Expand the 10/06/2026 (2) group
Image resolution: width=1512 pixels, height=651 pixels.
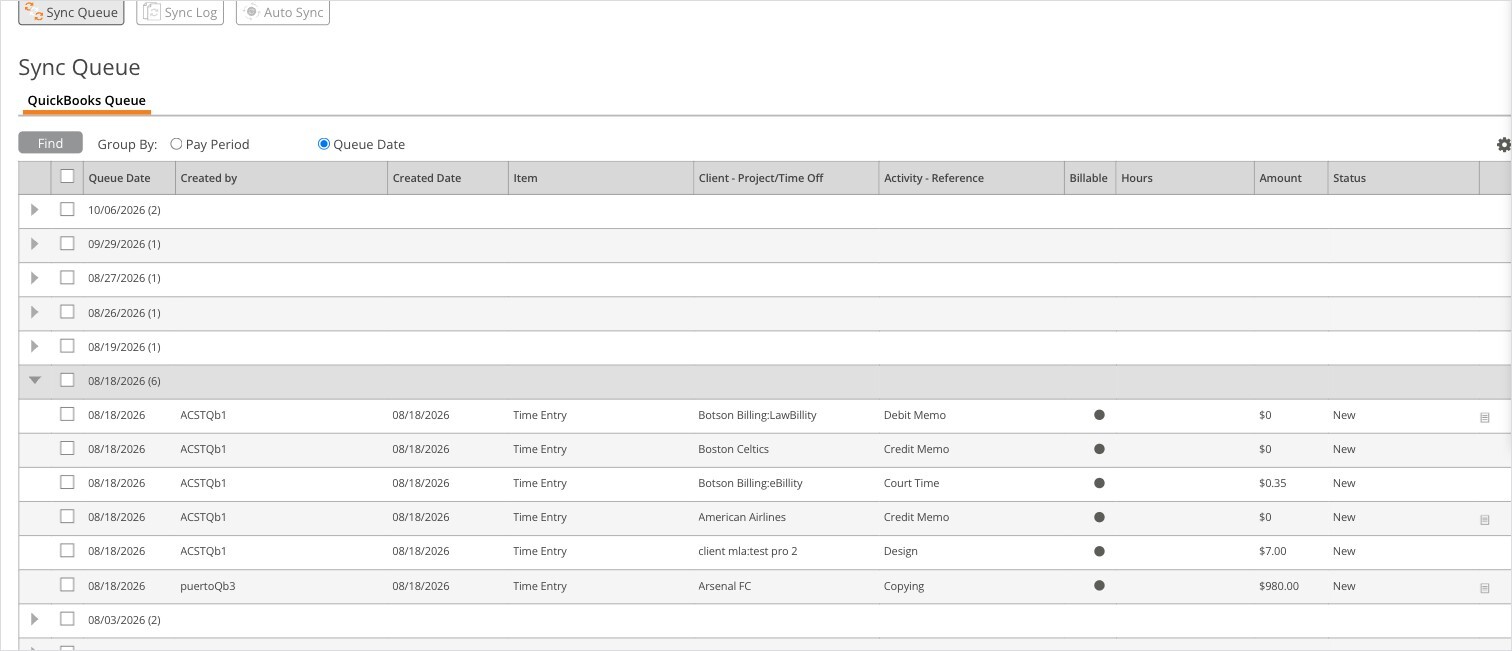click(35, 210)
